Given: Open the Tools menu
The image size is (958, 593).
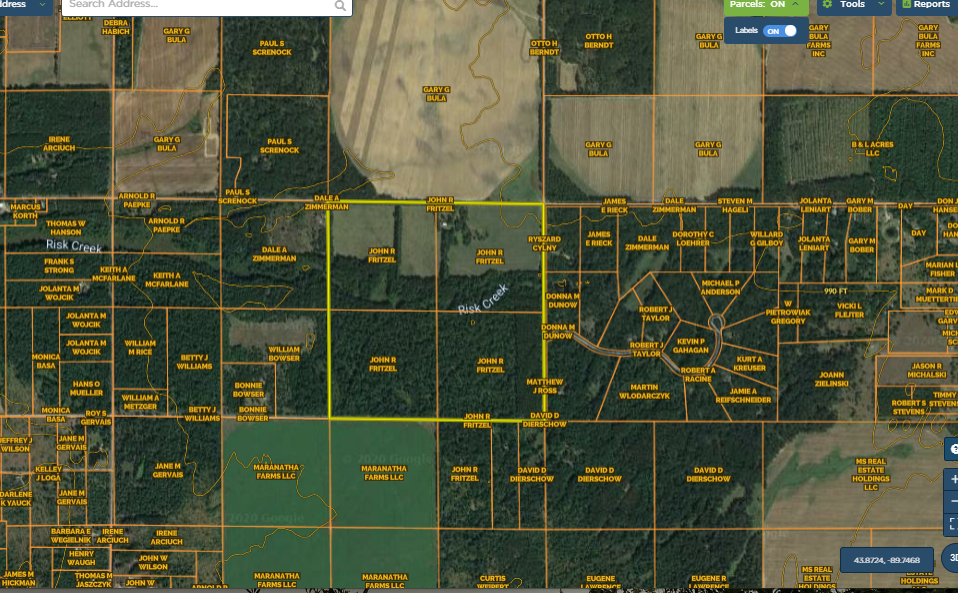Looking at the screenshot, I should (852, 5).
